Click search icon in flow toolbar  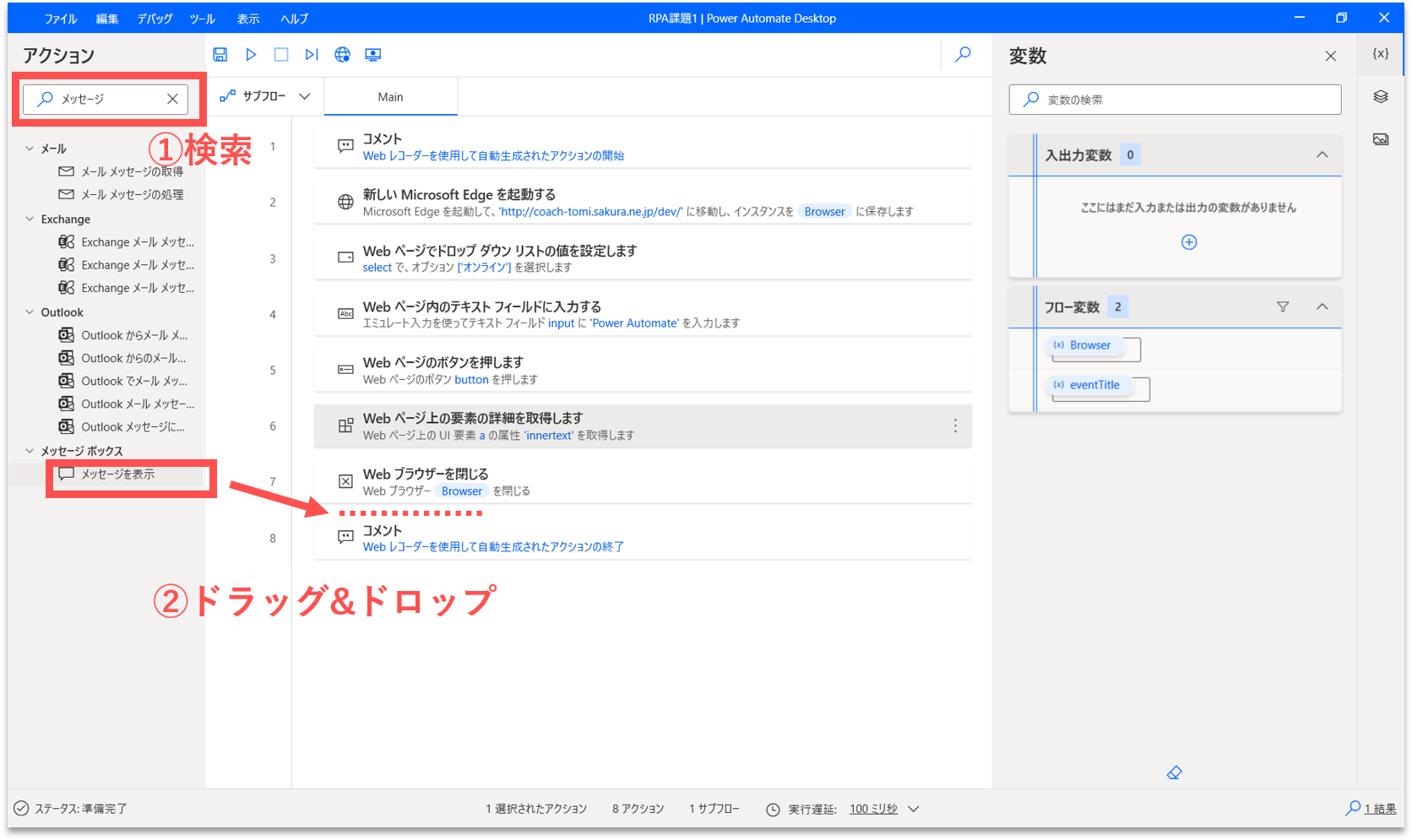[963, 55]
